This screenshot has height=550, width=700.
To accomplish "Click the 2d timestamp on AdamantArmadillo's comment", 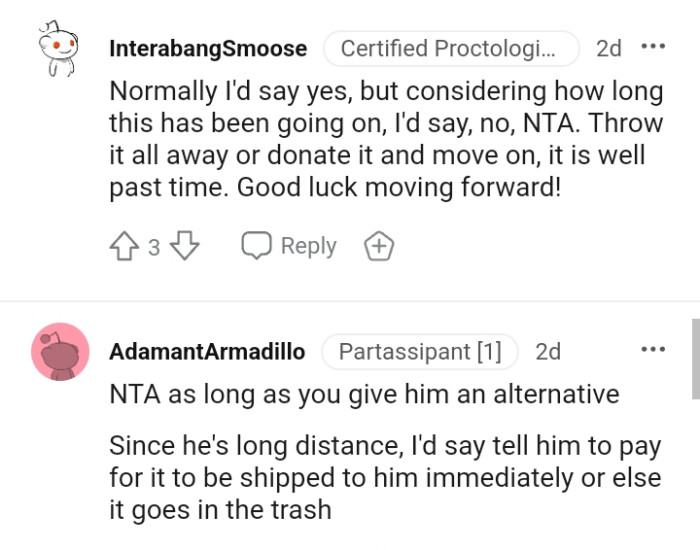I will (548, 352).
